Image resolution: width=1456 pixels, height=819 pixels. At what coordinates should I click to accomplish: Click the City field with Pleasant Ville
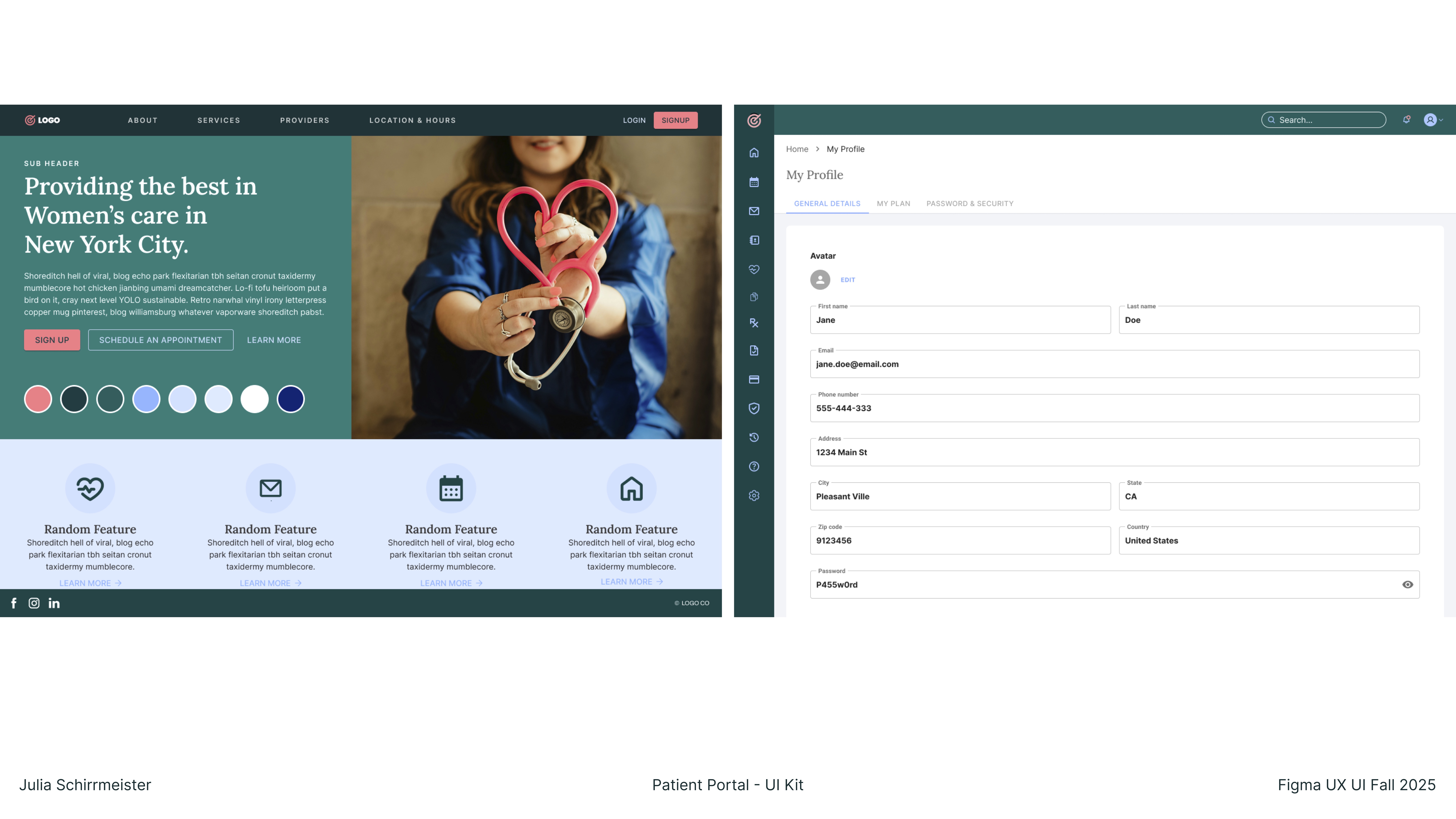960,496
